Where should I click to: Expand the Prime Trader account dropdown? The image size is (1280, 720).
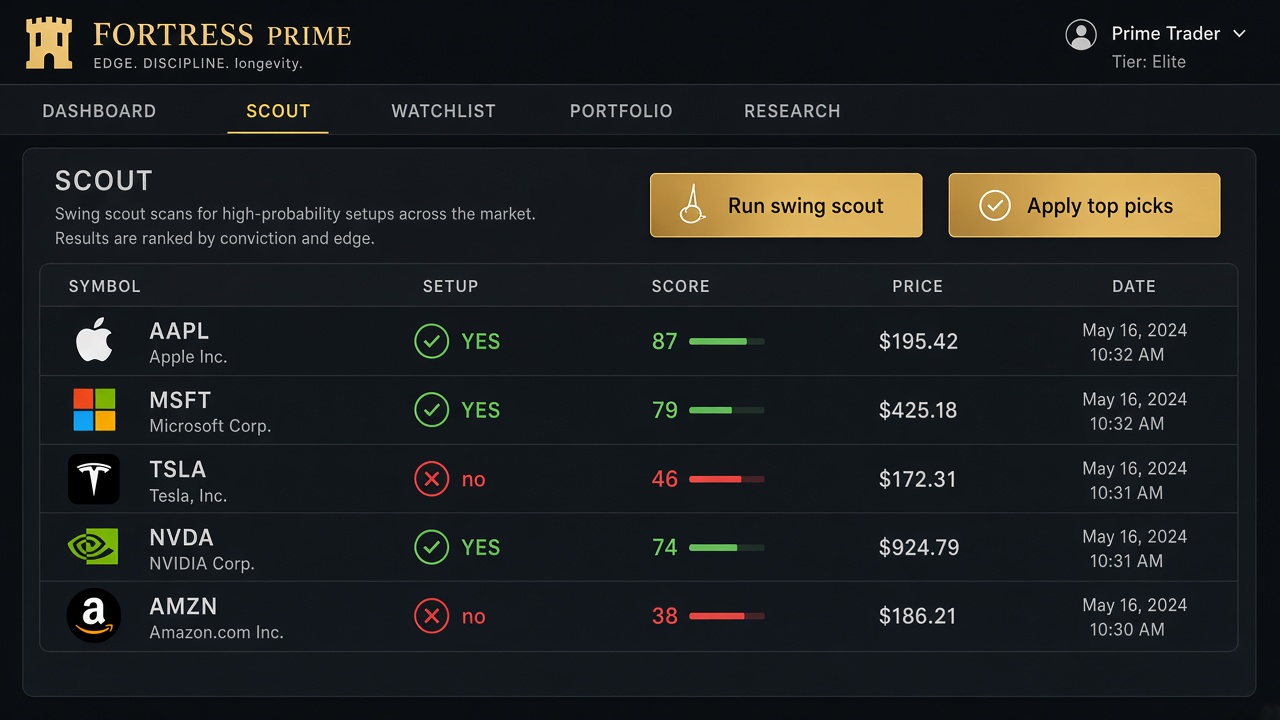coord(1239,34)
